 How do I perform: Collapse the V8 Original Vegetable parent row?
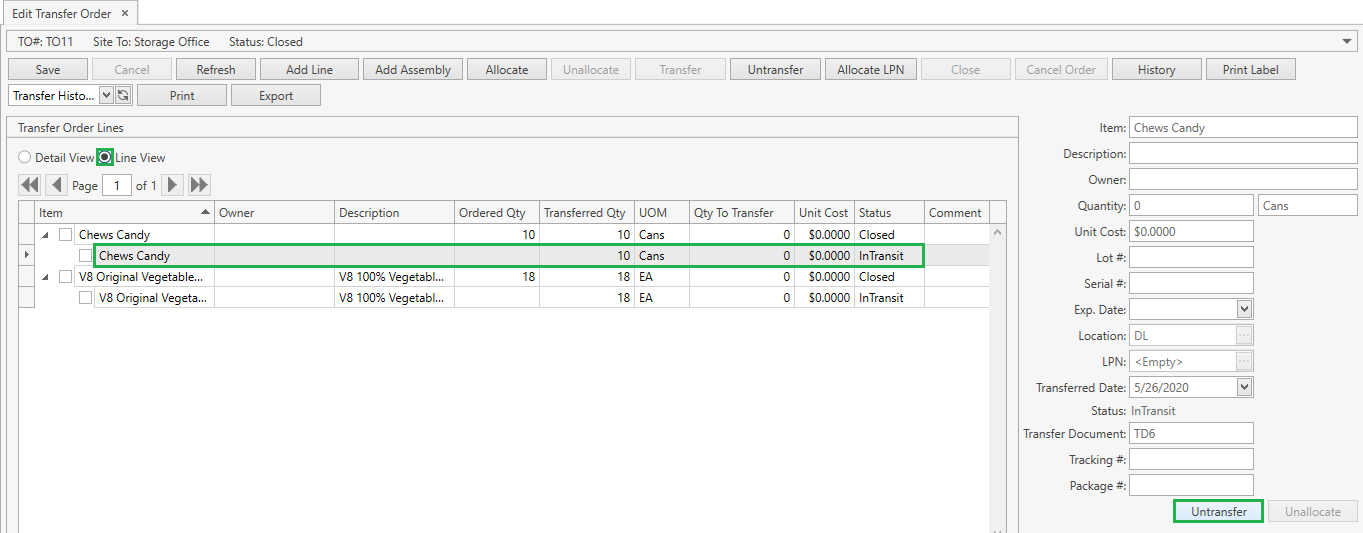(45, 277)
